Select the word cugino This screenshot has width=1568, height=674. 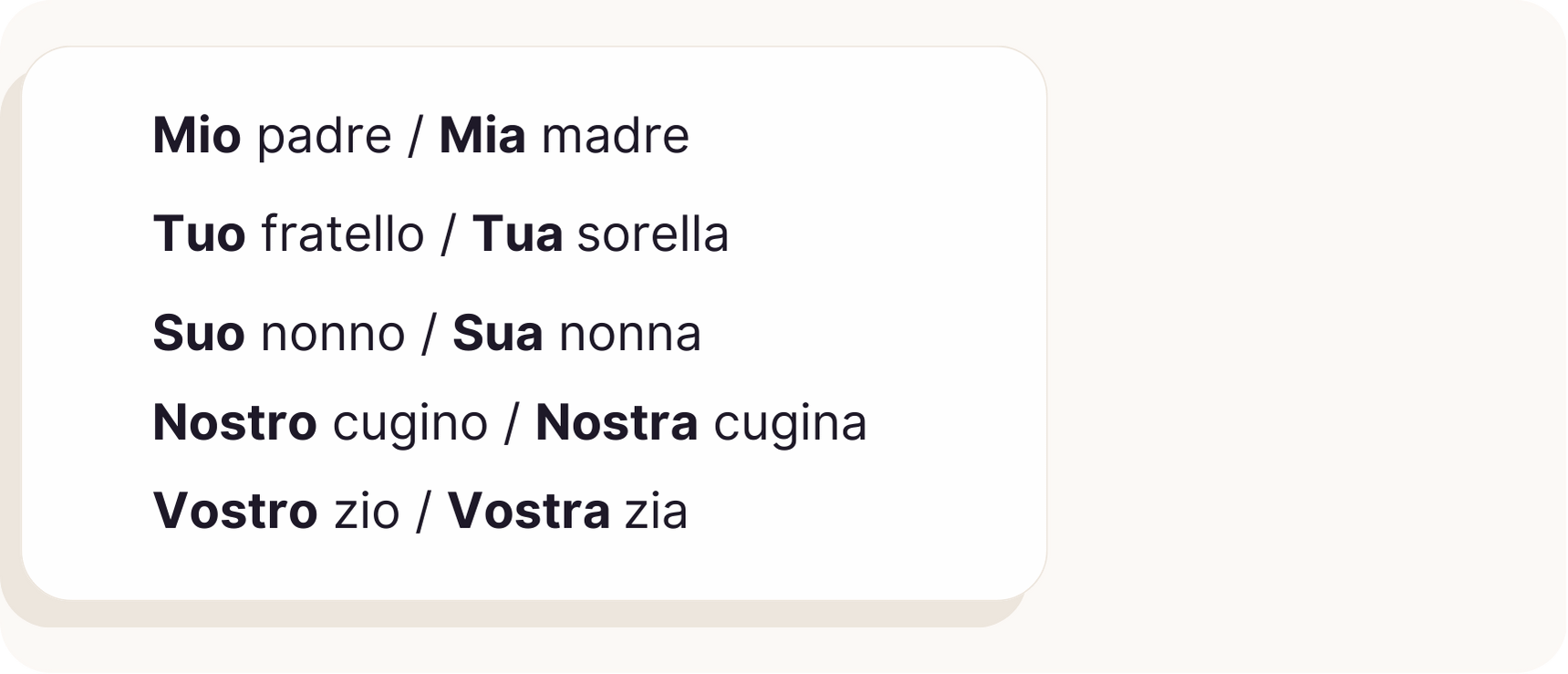410,423
